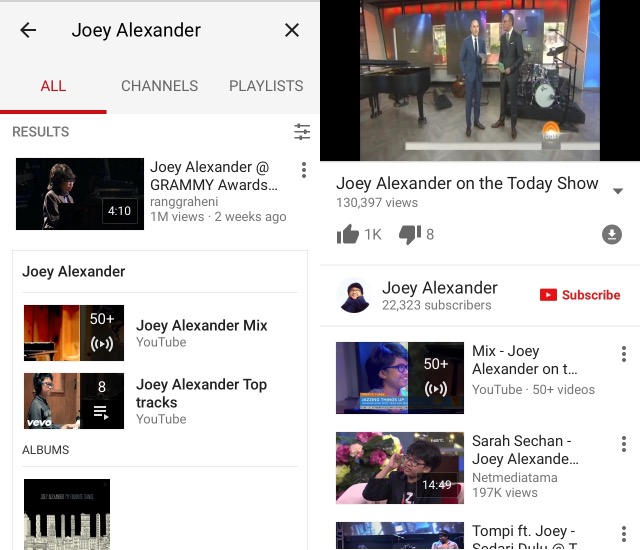The image size is (640, 550).
Task: Select the ALL results tab
Action: 53,86
